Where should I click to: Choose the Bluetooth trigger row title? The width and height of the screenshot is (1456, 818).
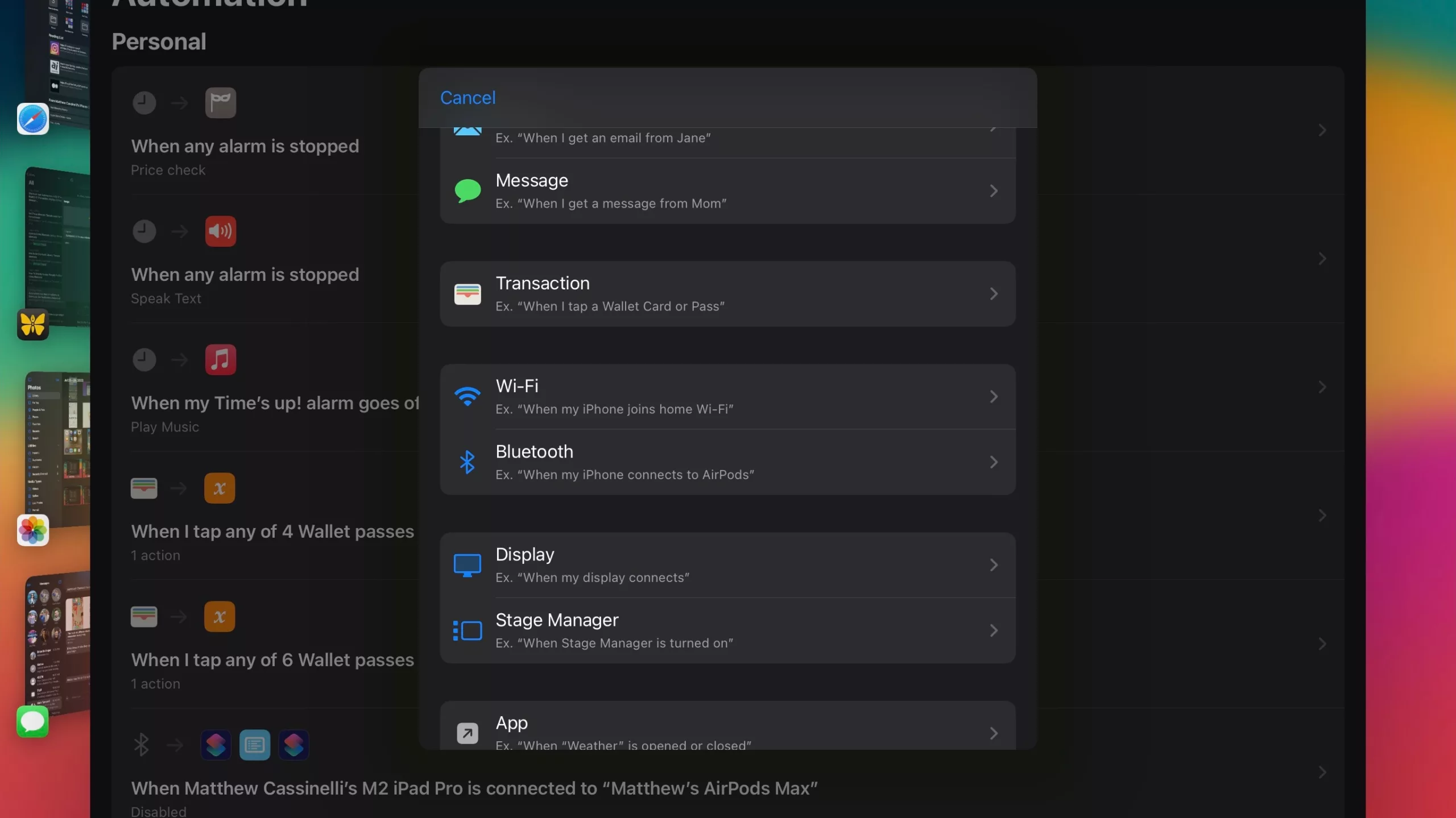pos(535,451)
